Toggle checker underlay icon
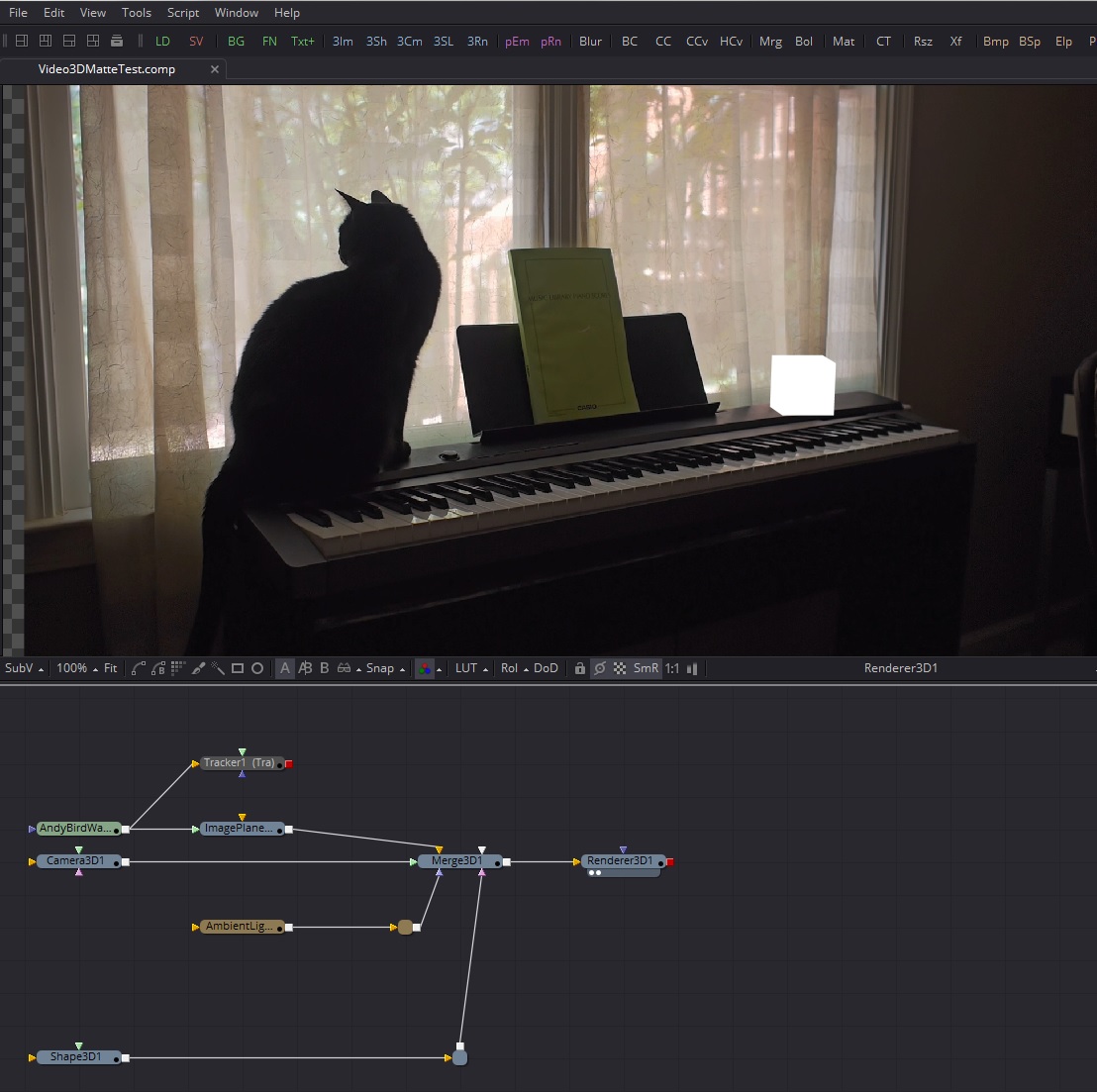This screenshot has width=1097, height=1092. coord(620,668)
